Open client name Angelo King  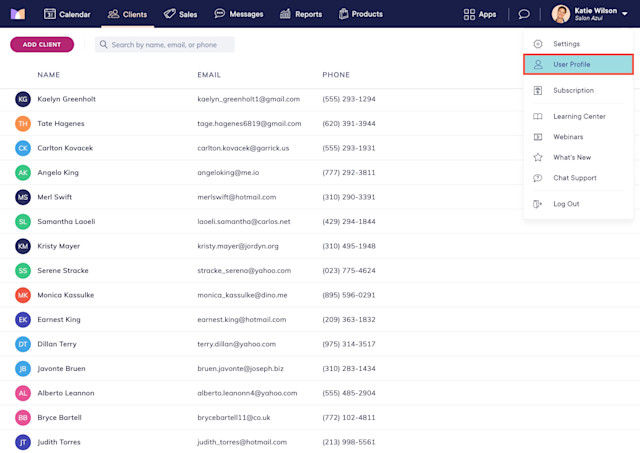(x=58, y=173)
